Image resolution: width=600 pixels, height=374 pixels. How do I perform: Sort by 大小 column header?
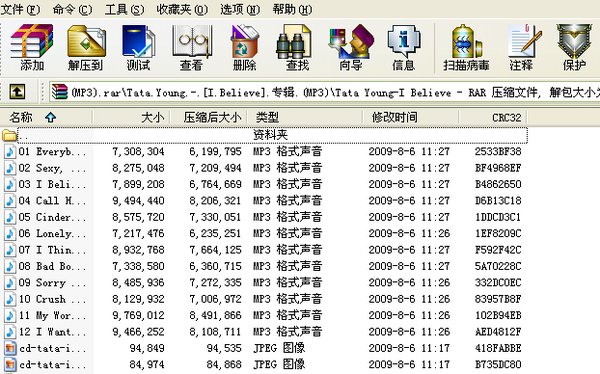coord(131,118)
